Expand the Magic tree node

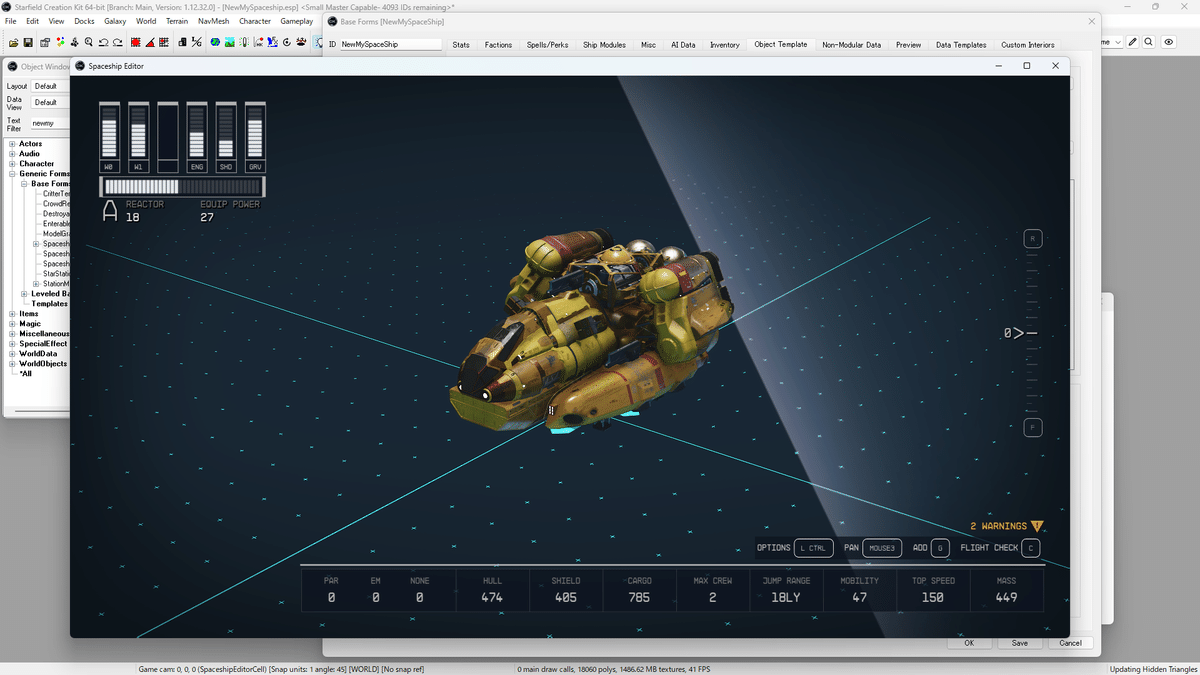tap(12, 324)
